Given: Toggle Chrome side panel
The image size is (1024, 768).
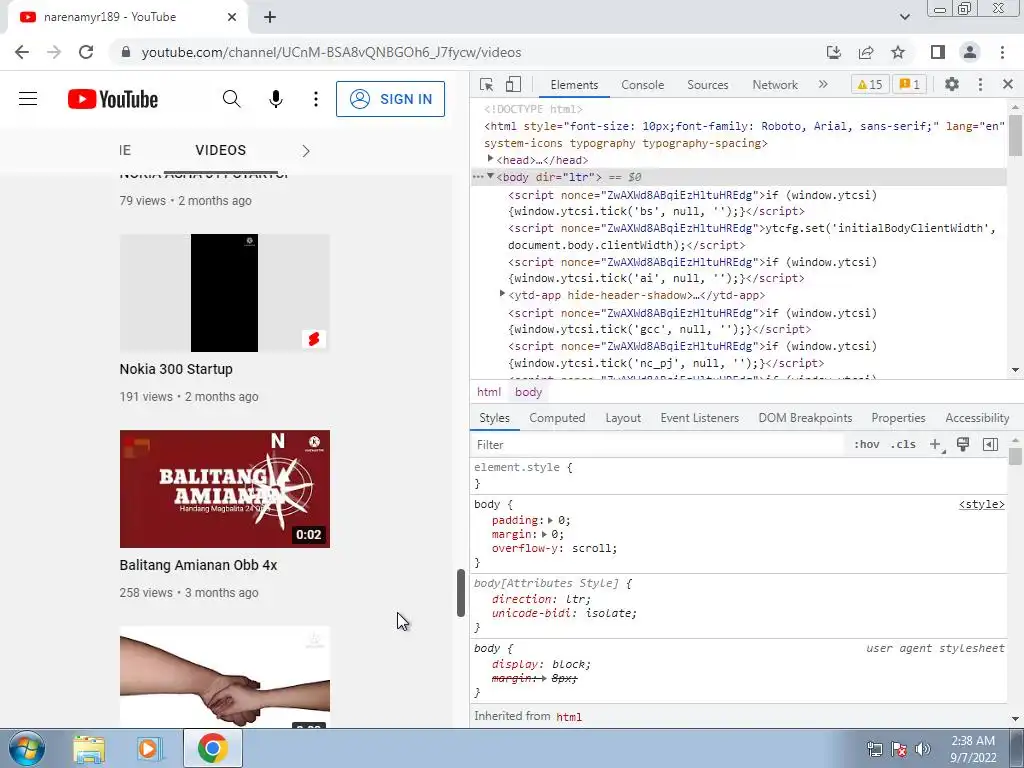Looking at the screenshot, I should 938,52.
